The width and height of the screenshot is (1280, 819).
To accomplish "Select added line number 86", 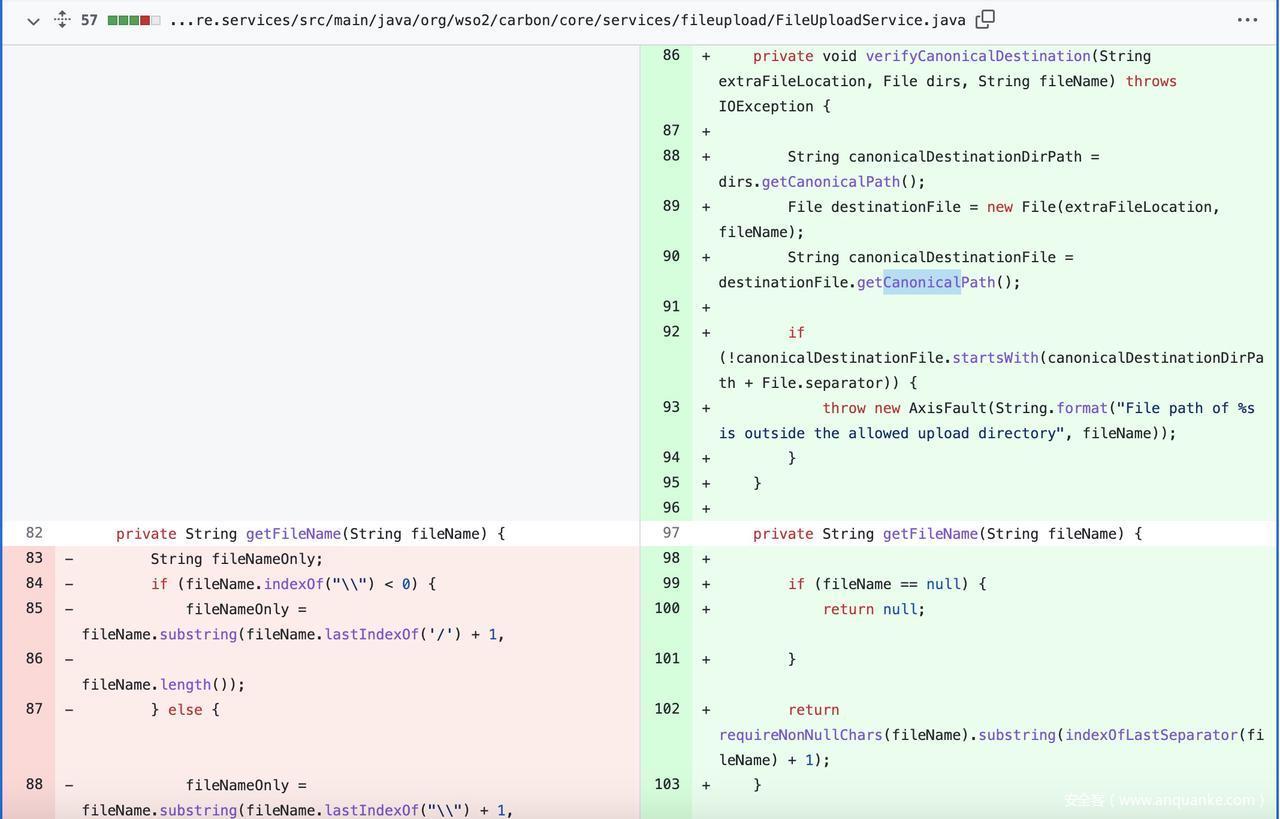I will [671, 56].
